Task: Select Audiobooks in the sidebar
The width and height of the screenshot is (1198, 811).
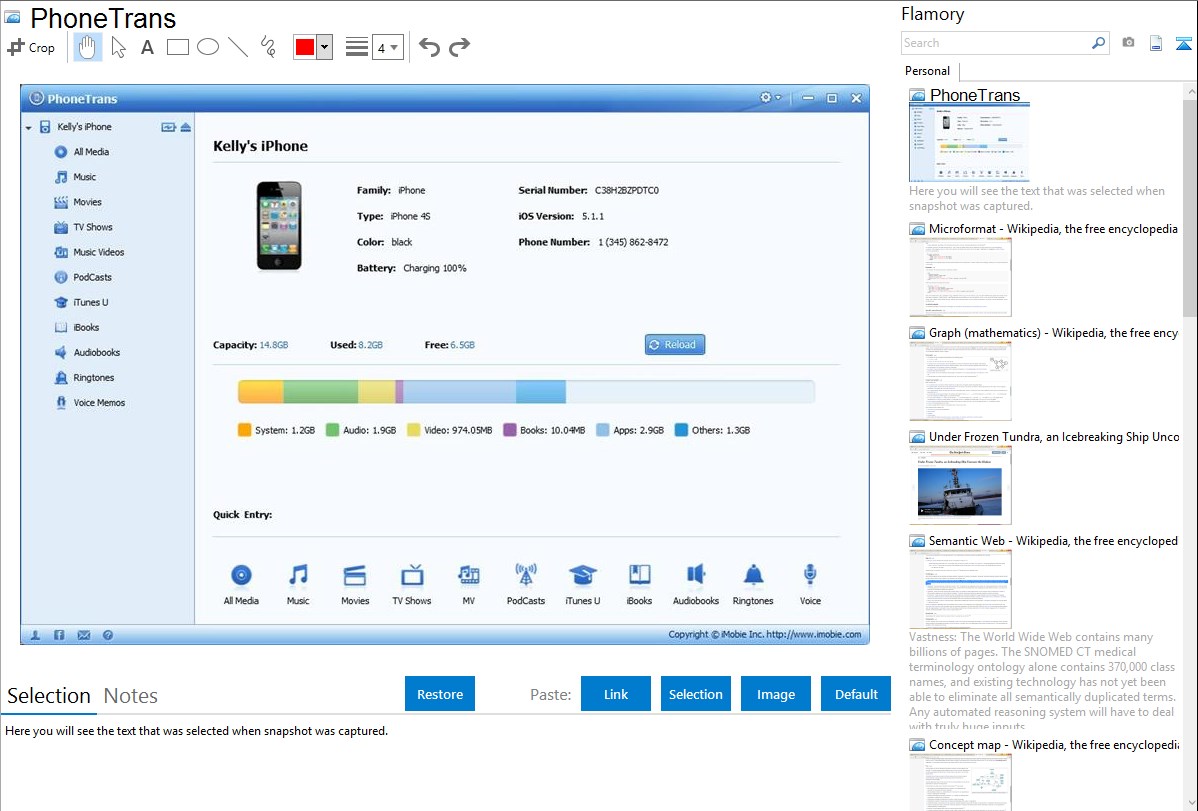Action: point(87,352)
